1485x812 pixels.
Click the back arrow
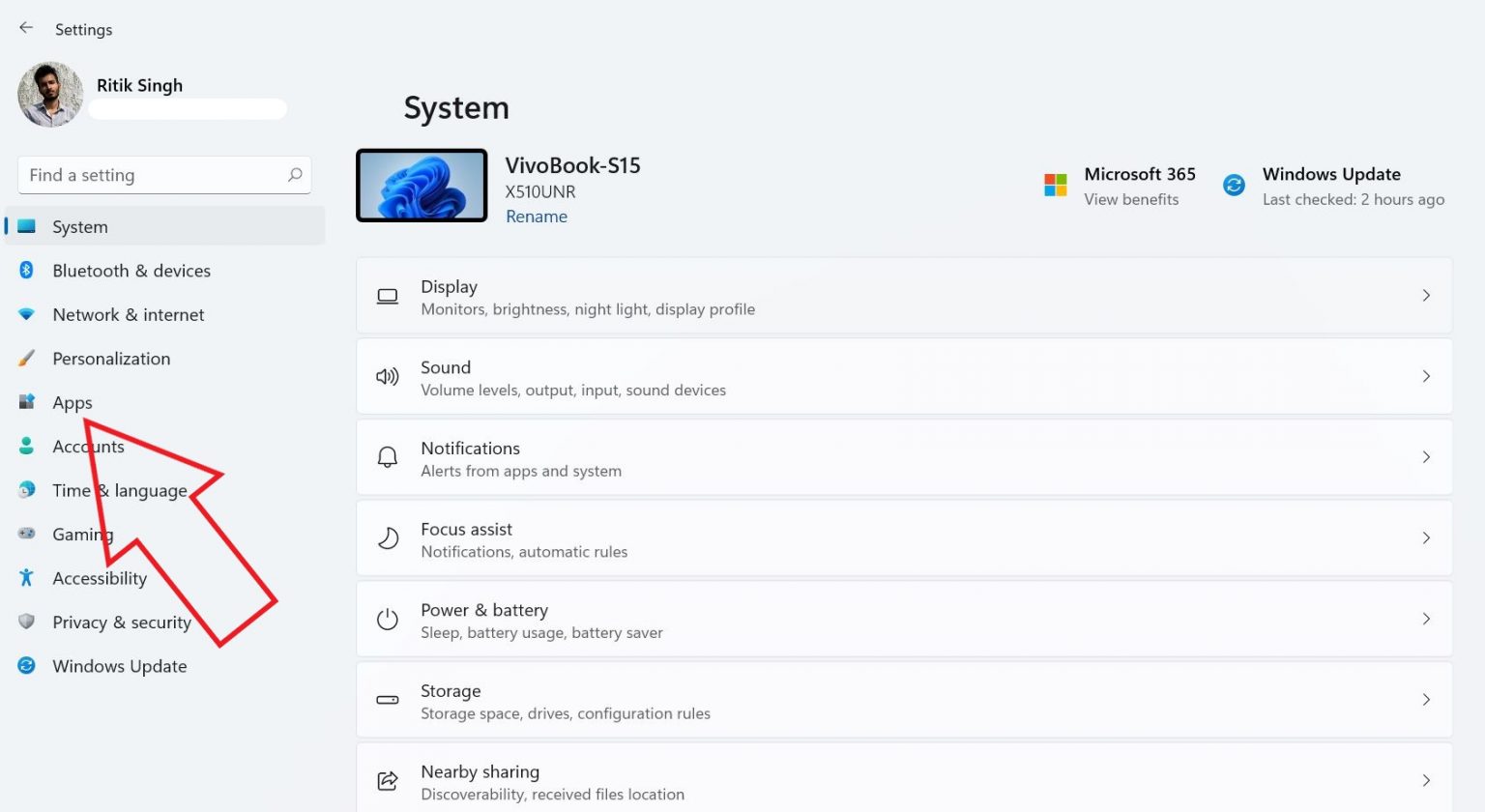click(25, 27)
